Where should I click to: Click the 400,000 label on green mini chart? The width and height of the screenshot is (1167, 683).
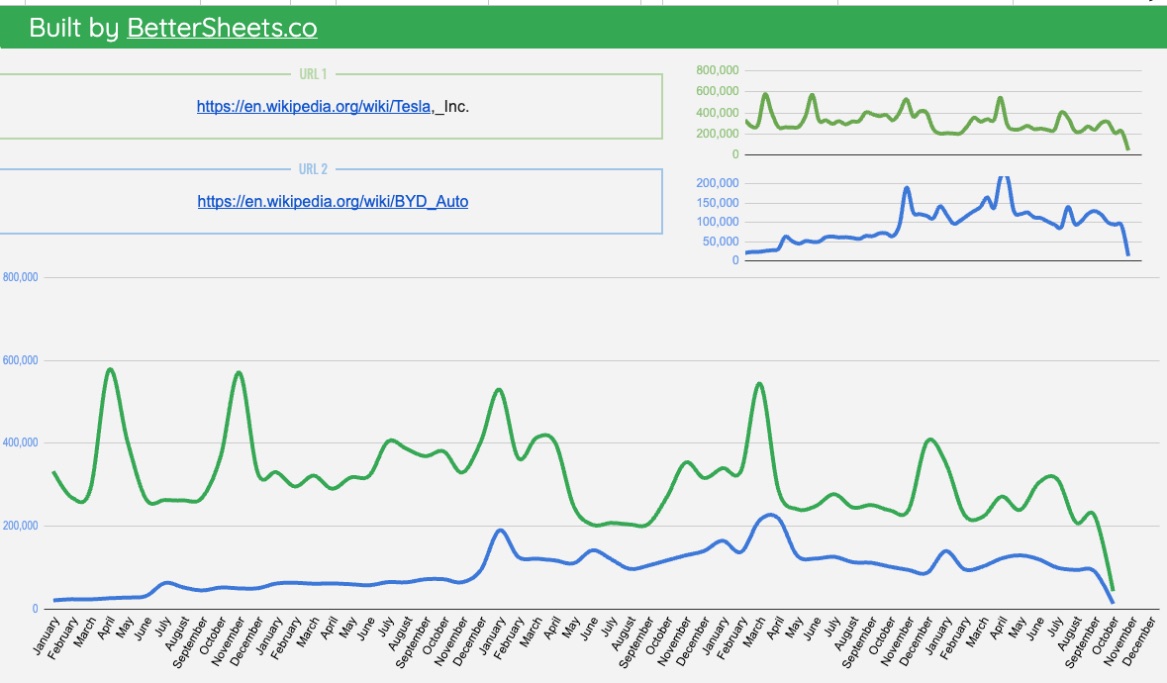(x=717, y=112)
